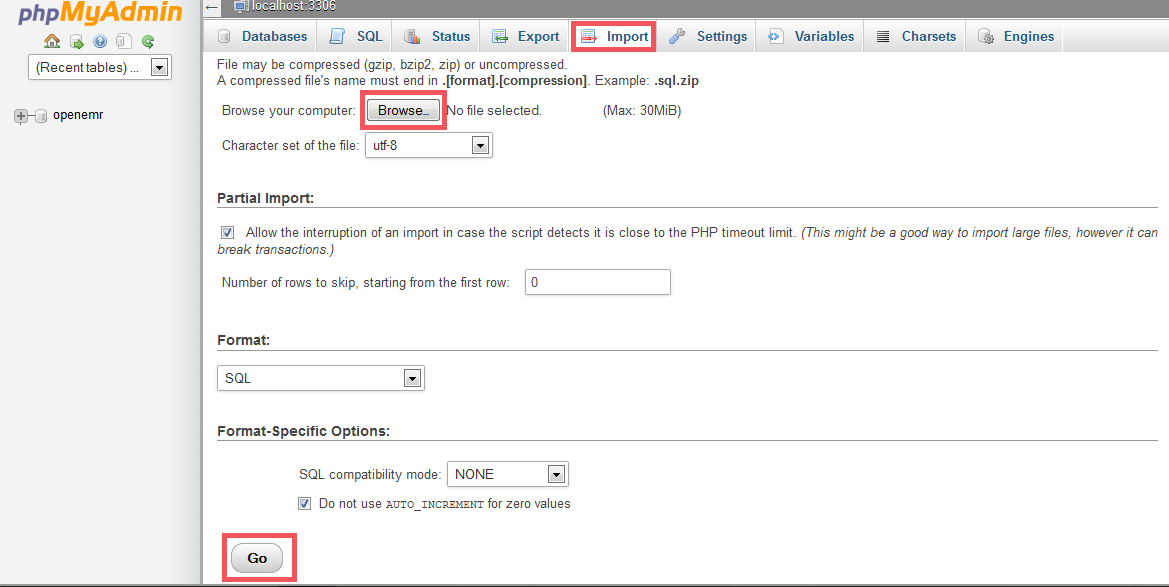
Task: Click the Browse button to choose file
Action: [x=403, y=110]
